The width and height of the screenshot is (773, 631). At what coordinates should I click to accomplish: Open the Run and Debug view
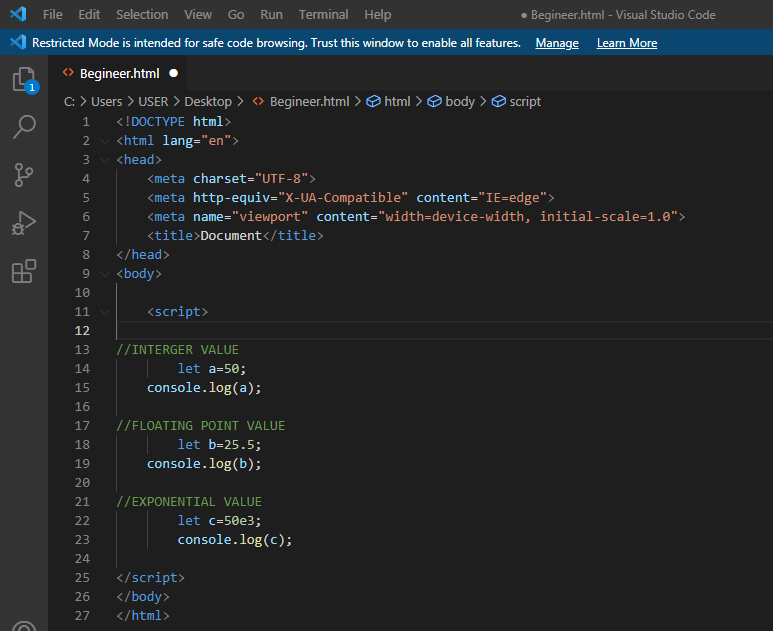pyautogui.click(x=24, y=223)
